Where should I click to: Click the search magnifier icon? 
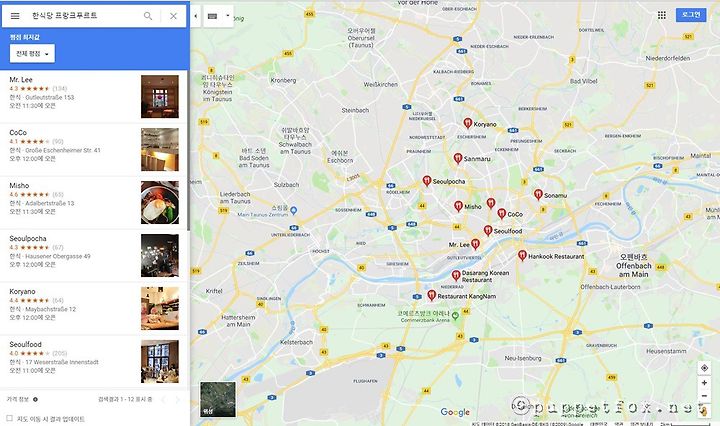148,16
